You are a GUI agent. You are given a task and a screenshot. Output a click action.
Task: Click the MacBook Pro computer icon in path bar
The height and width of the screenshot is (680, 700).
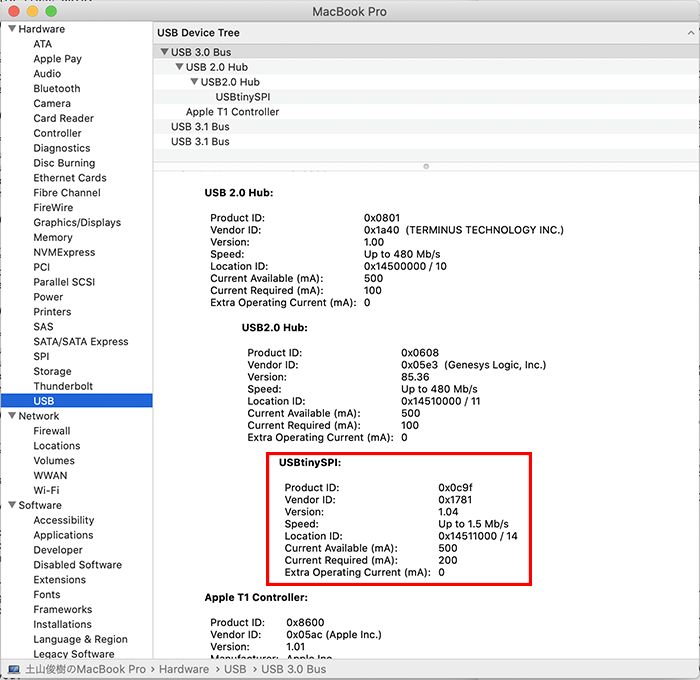pyautogui.click(x=14, y=669)
